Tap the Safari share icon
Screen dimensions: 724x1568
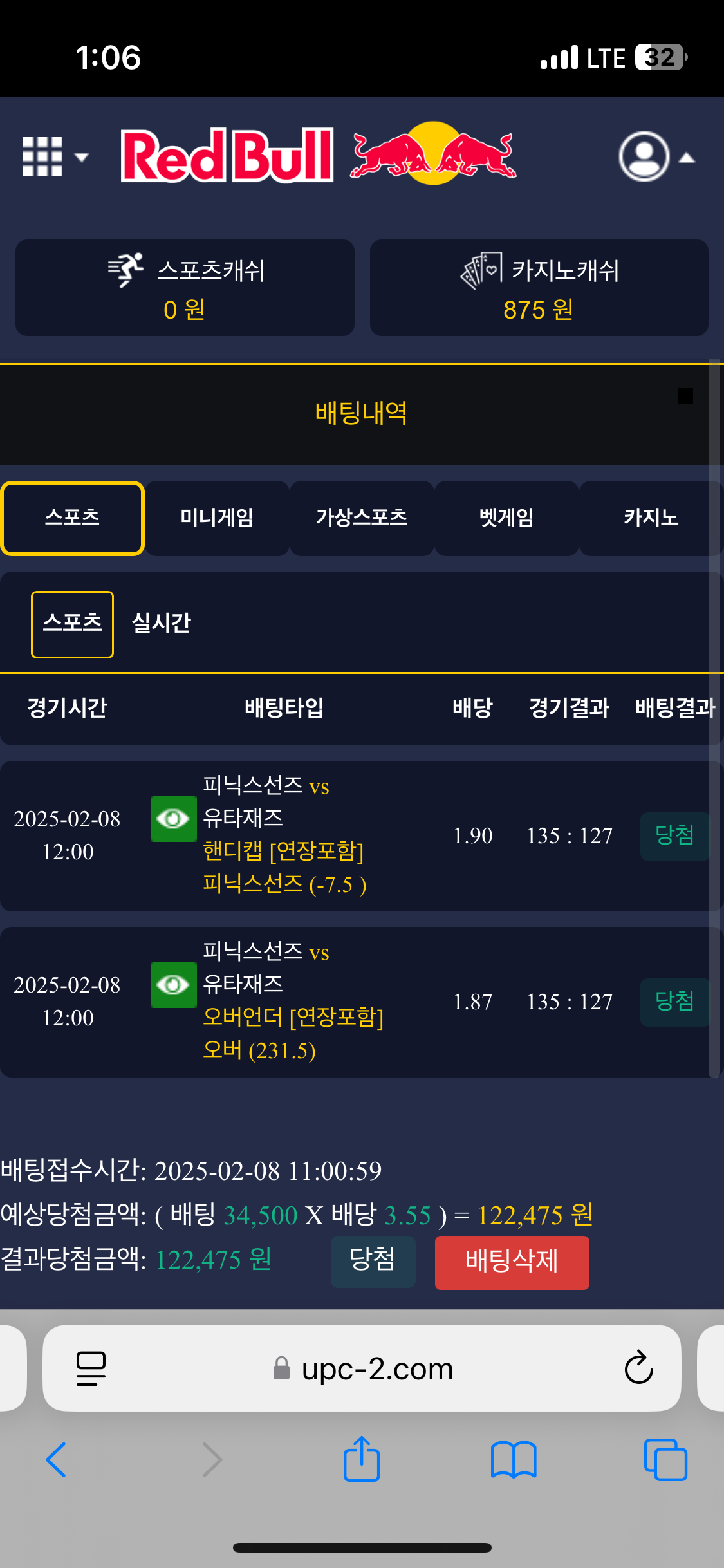click(x=362, y=1459)
